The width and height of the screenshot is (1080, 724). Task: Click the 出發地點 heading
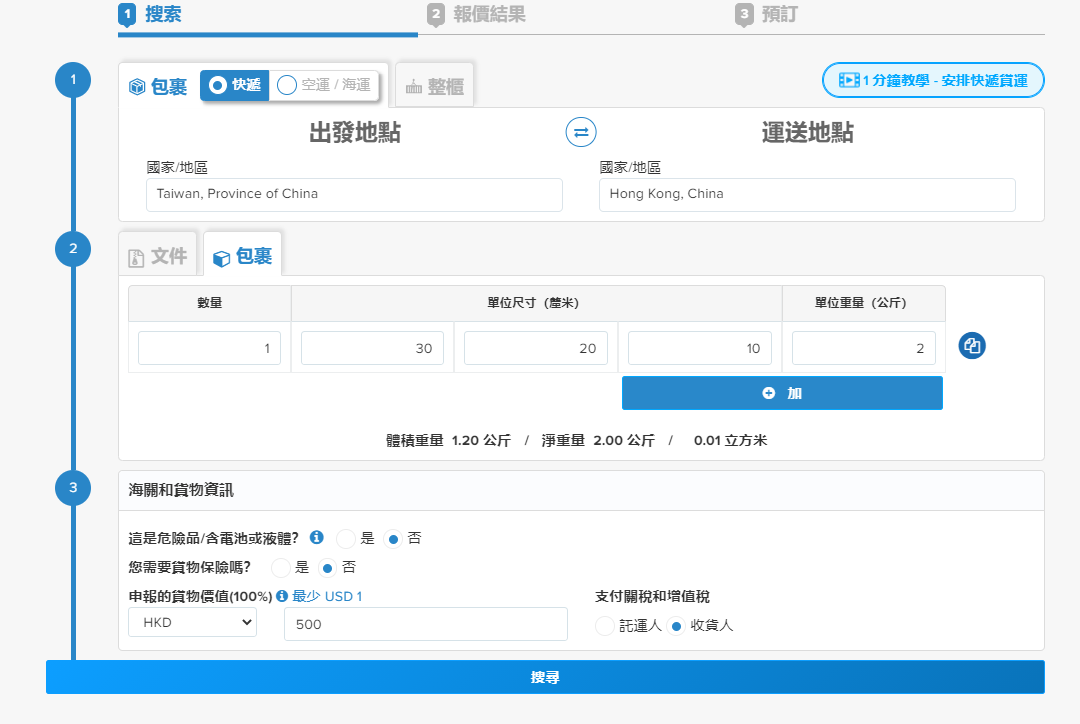point(355,132)
